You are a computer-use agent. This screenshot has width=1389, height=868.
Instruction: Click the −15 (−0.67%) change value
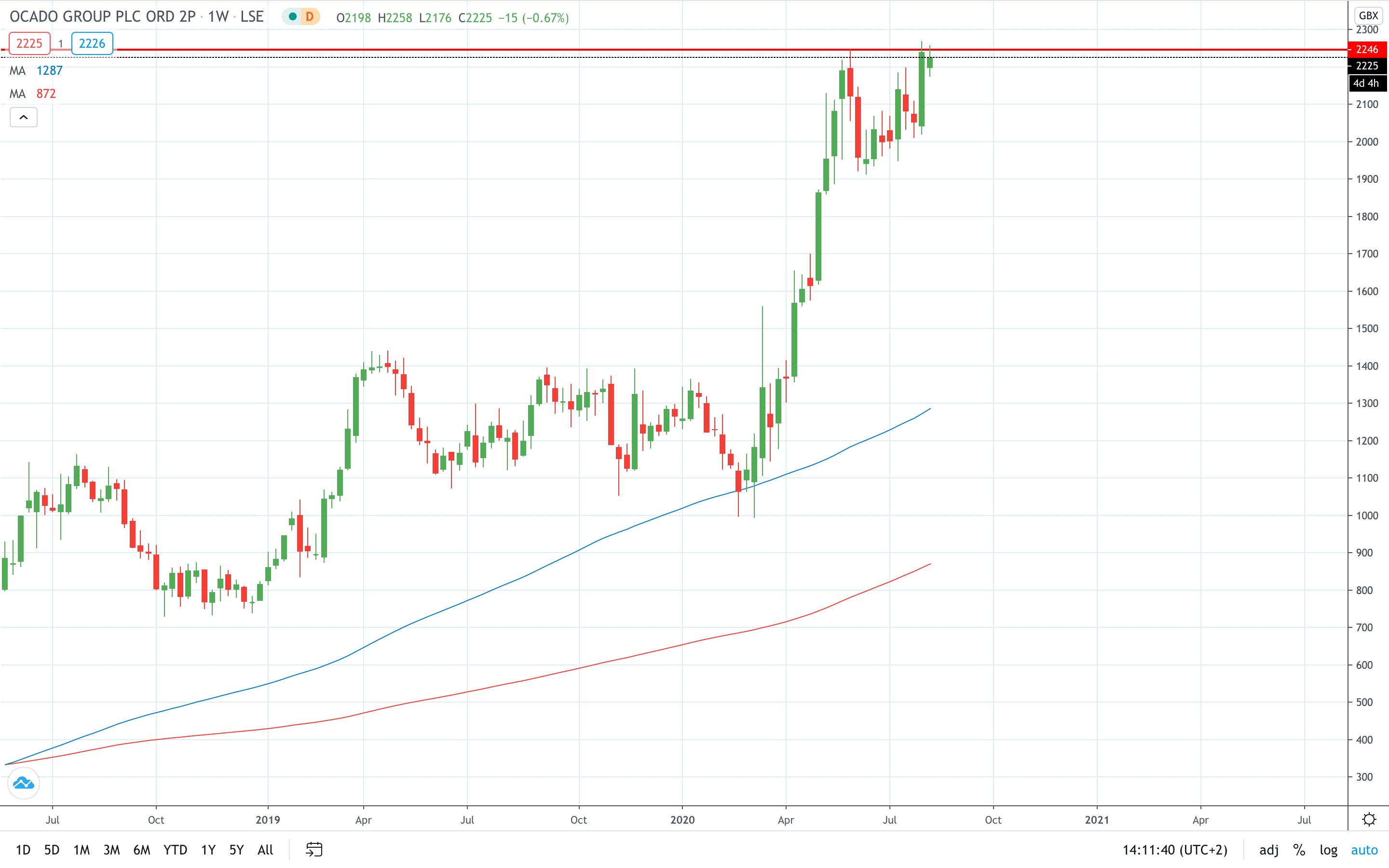coord(533,18)
